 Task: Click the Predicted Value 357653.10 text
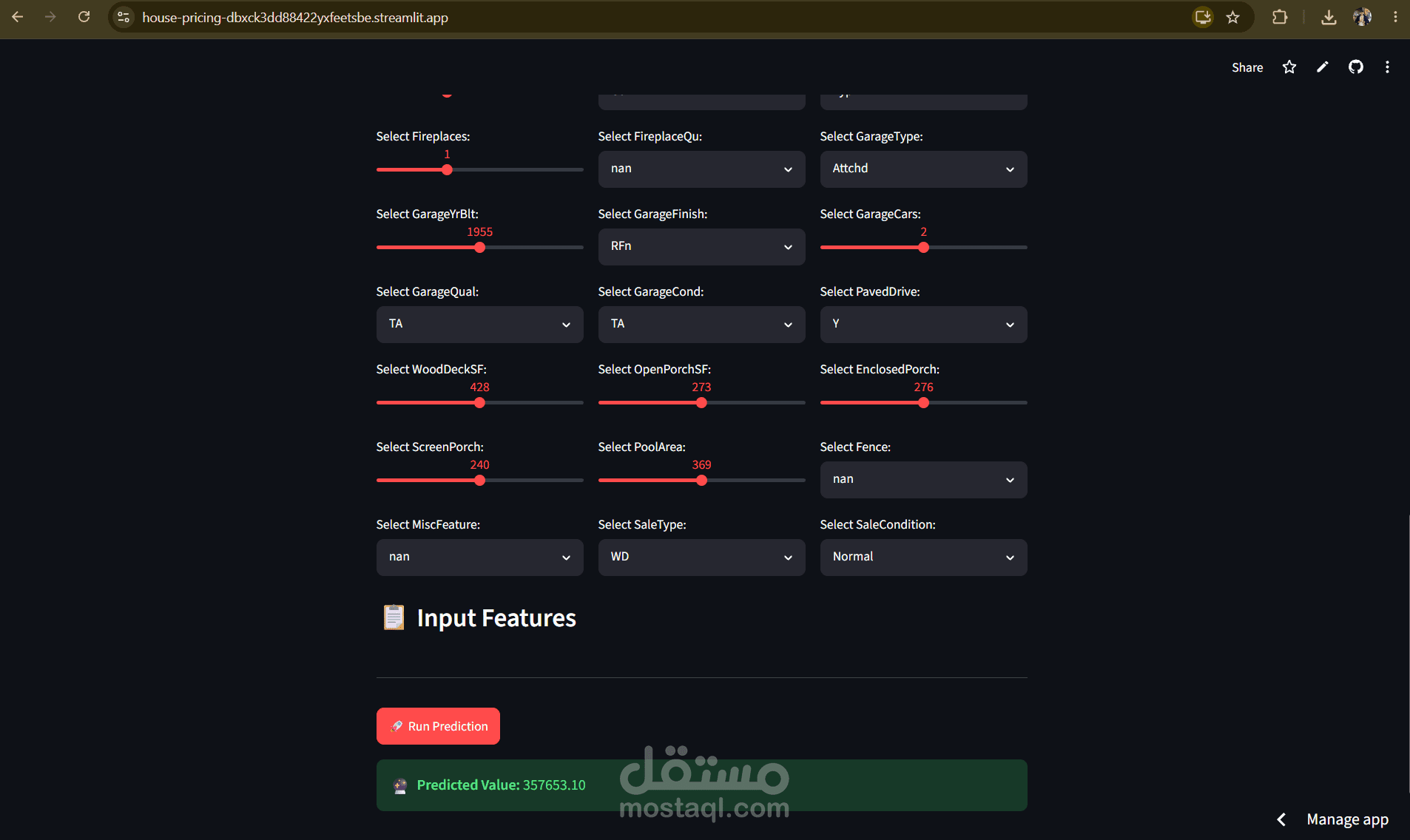[501, 785]
